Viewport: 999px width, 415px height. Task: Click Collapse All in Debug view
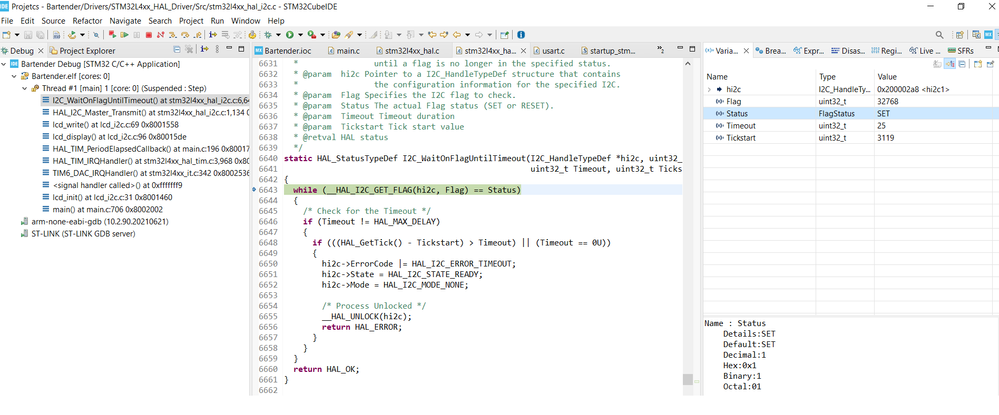177,49
